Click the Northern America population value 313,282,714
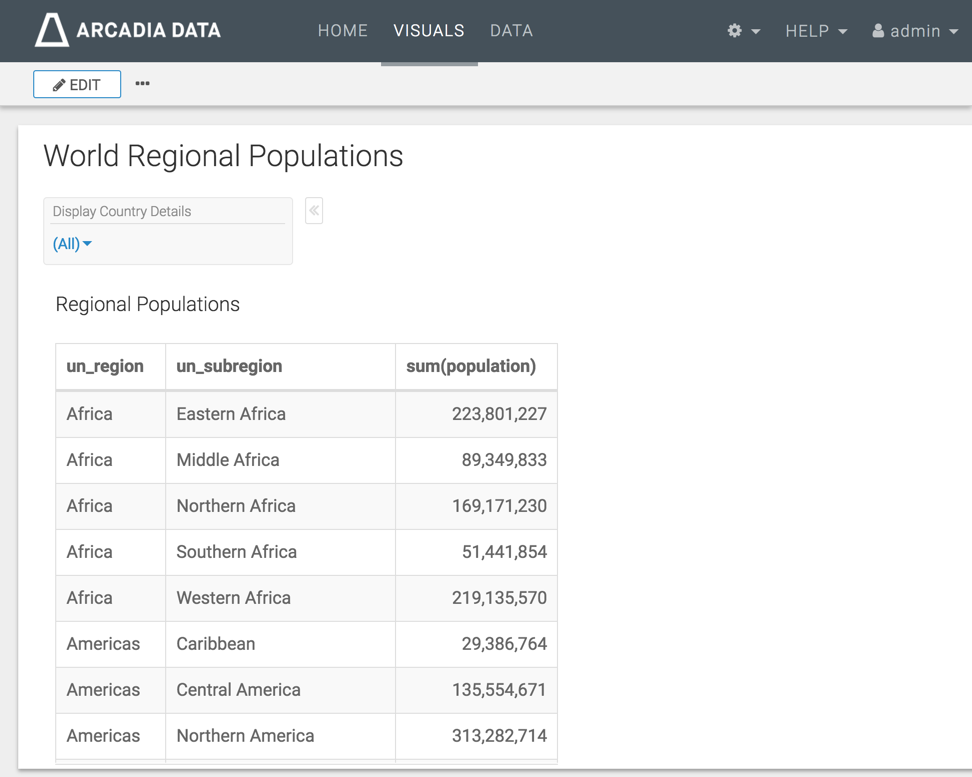972x777 pixels. point(499,736)
